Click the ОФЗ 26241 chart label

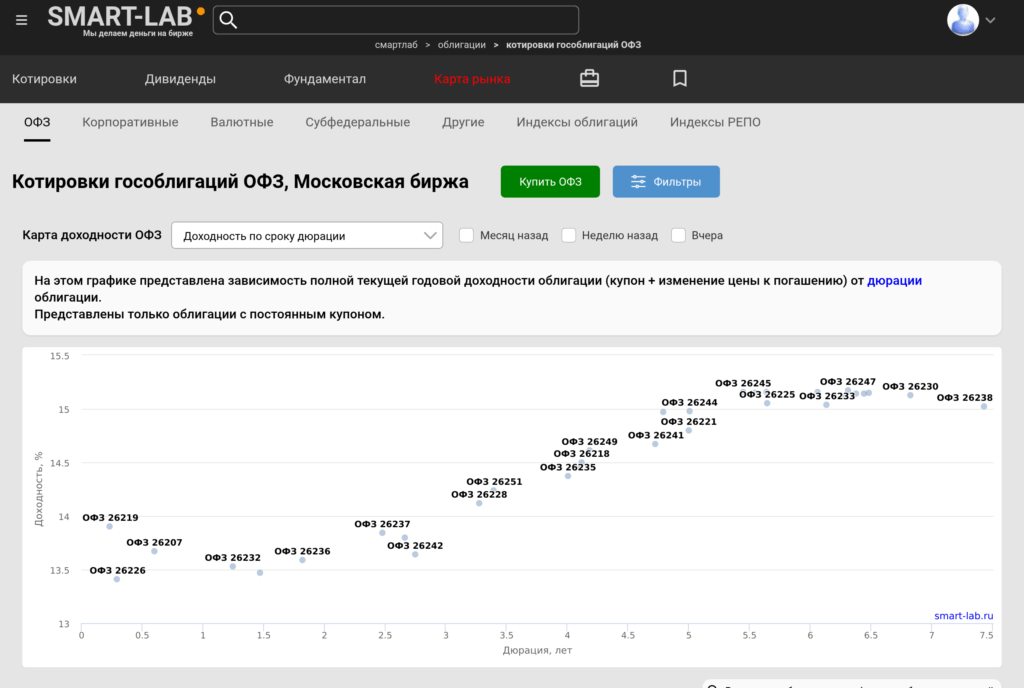point(656,435)
